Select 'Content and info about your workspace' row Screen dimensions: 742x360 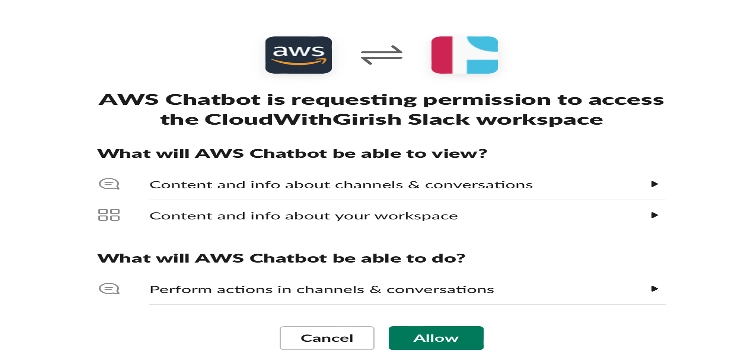(x=381, y=215)
